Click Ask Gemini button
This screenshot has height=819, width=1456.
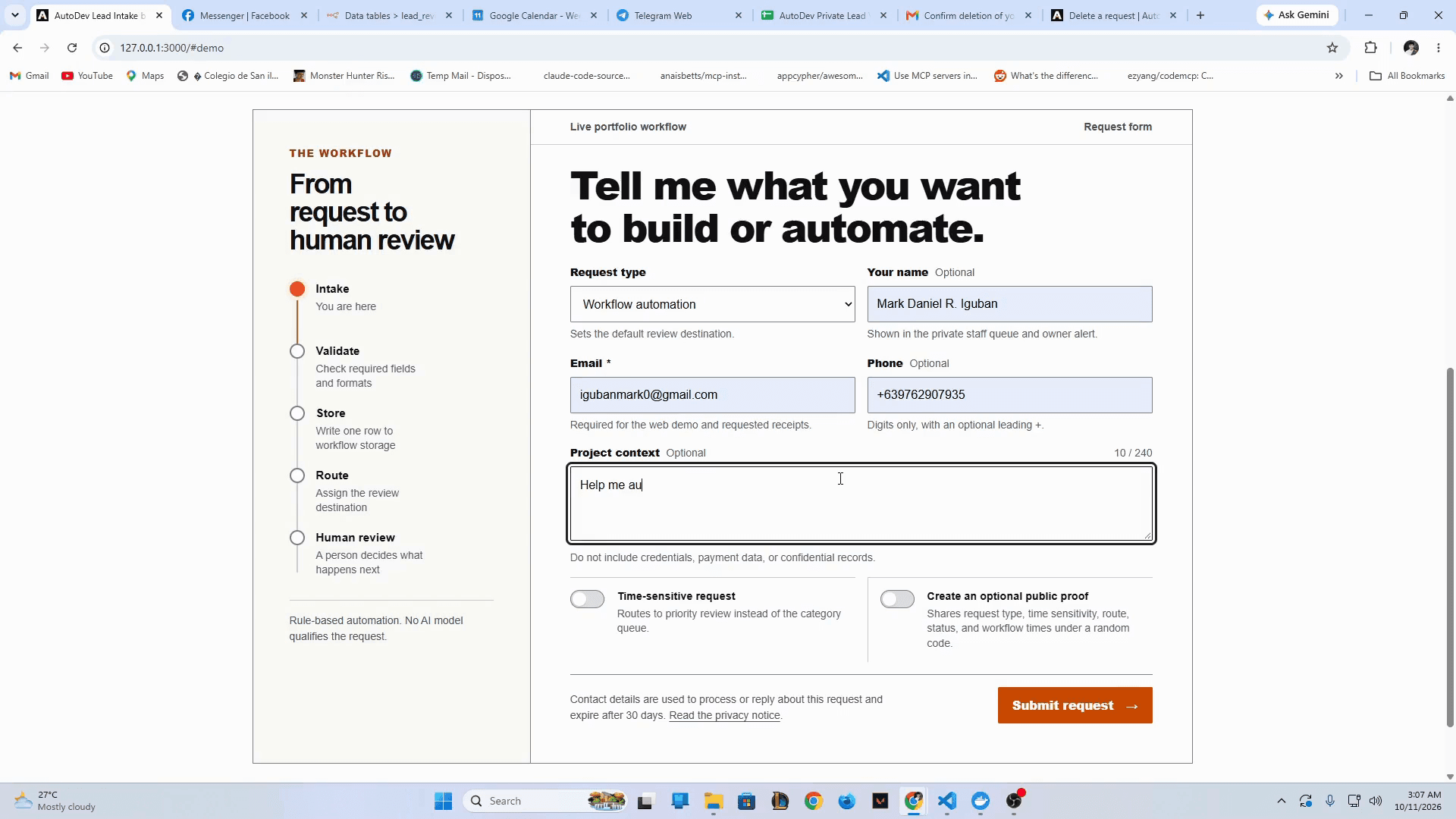[x=1297, y=15]
